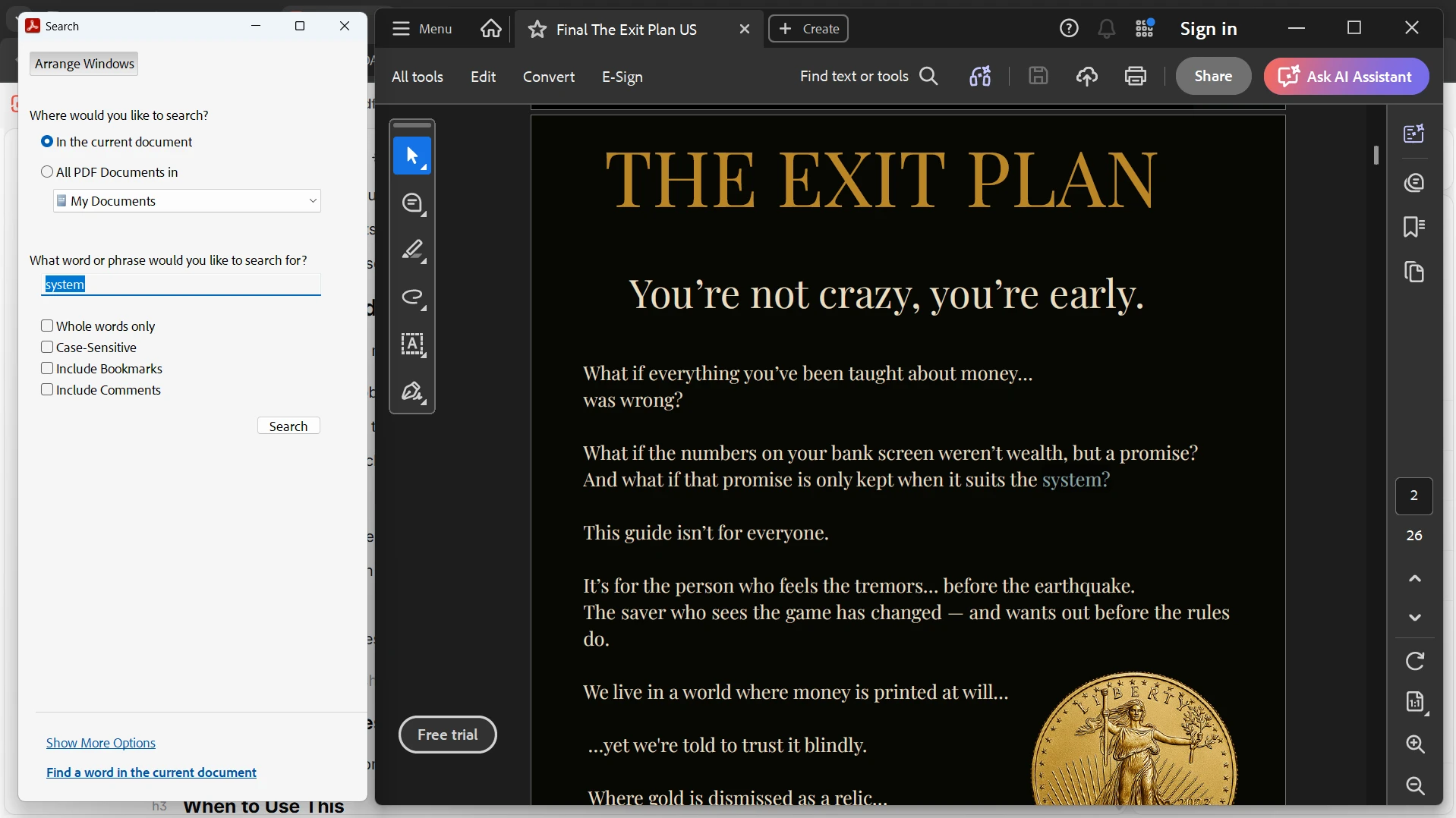Zoom out with the minus magnifier

click(1415, 785)
